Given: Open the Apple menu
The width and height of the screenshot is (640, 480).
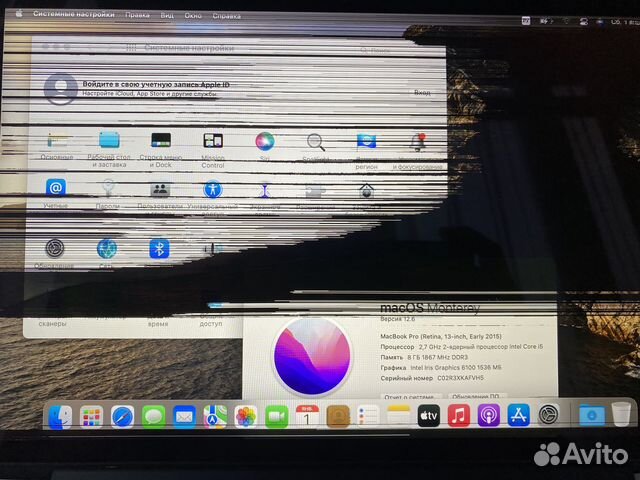Looking at the screenshot, I should (19, 14).
